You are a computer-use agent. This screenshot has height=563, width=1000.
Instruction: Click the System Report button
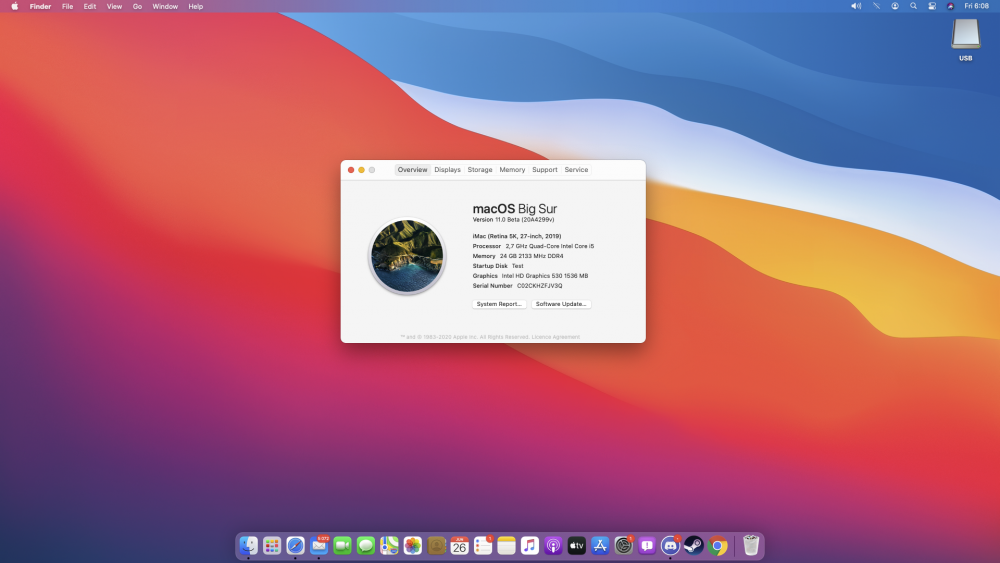point(499,304)
